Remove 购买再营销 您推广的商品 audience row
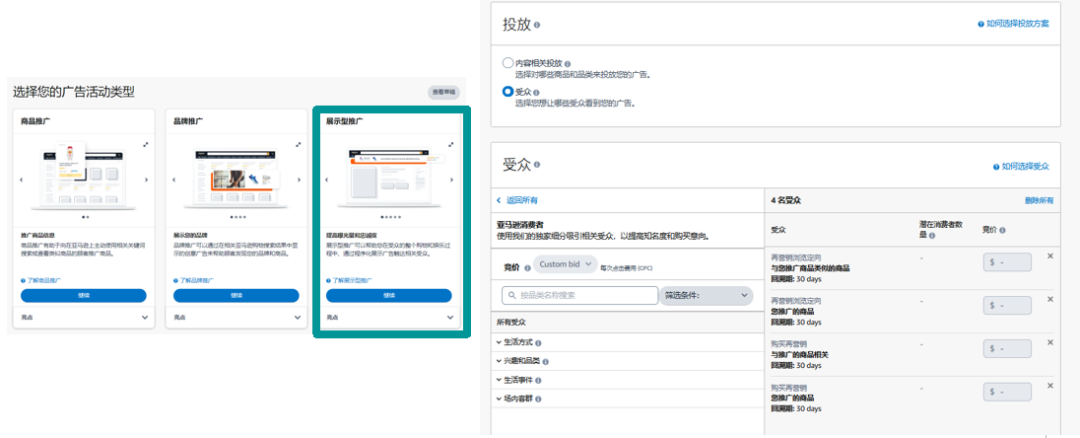 [1050, 386]
